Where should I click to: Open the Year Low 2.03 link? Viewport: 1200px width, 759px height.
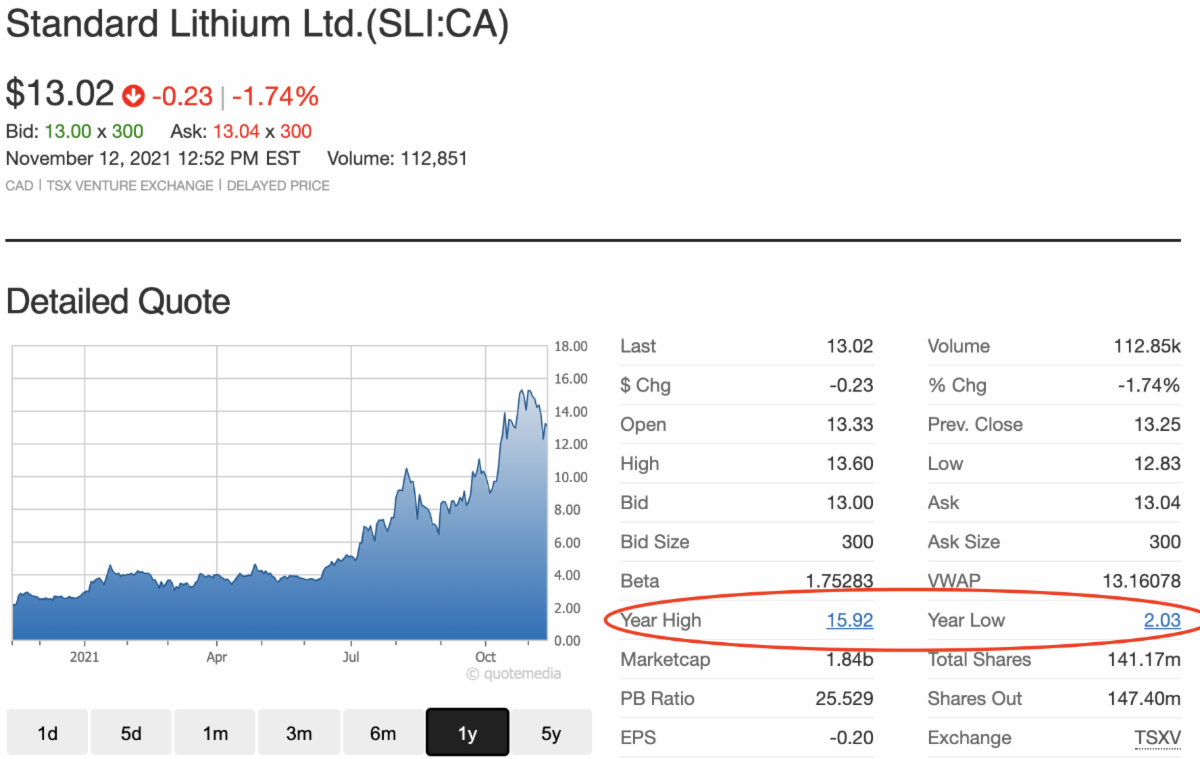coord(1162,620)
